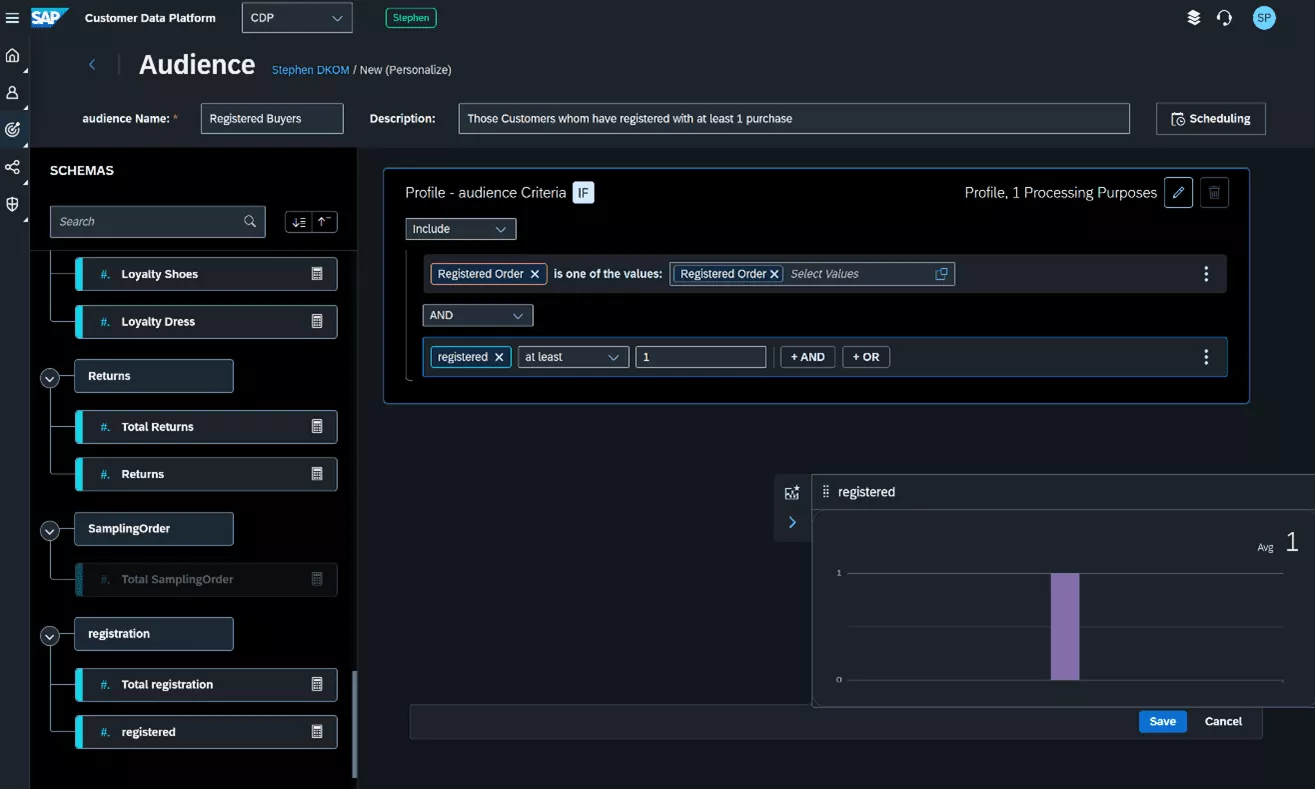Click the pencil edit criteria icon
The height and width of the screenshot is (789, 1315).
(1178, 193)
